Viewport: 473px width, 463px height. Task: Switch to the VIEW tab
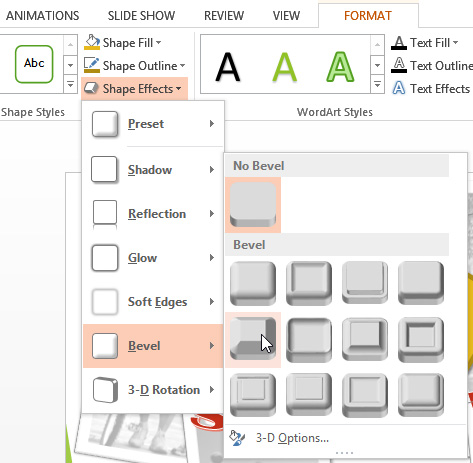click(286, 16)
